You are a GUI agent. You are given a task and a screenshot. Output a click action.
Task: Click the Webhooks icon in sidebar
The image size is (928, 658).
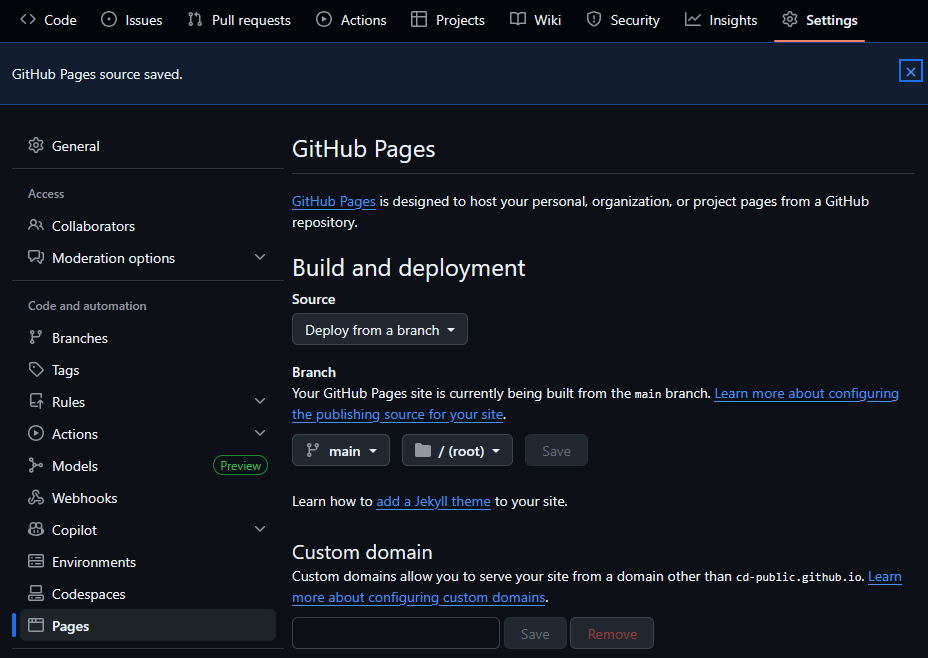pos(36,498)
